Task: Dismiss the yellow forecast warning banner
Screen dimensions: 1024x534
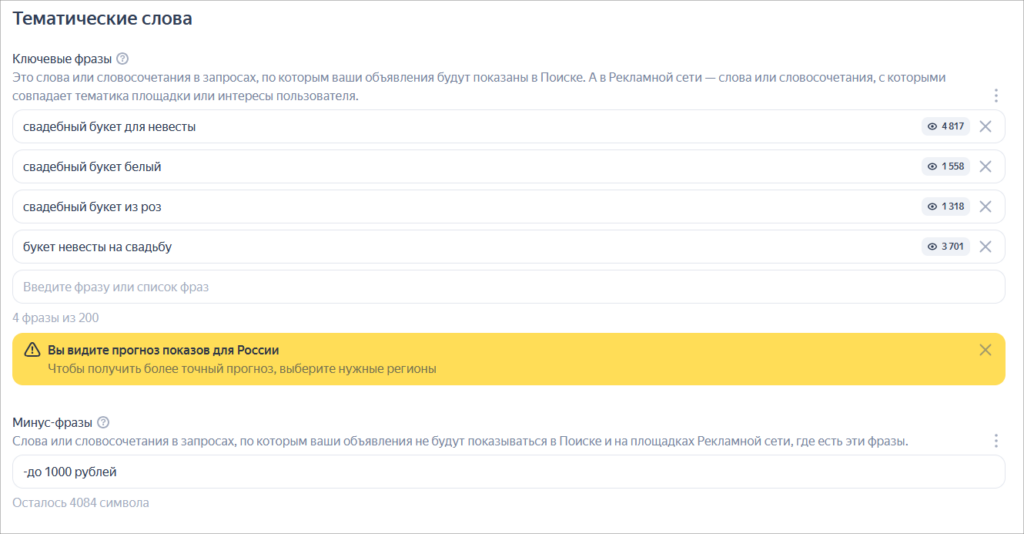Action: click(x=985, y=350)
